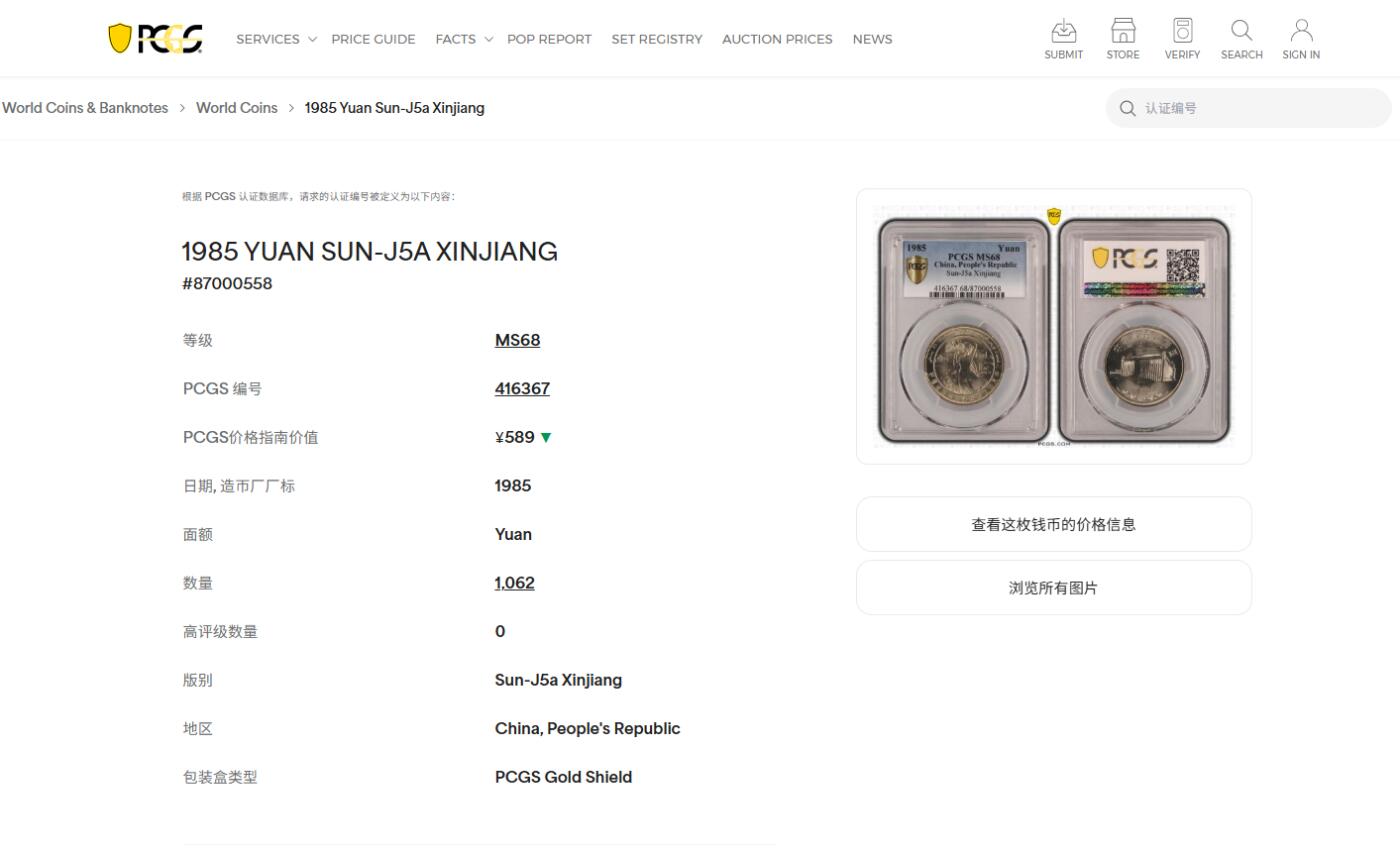Open VERIFY using its barcode icon
The height and width of the screenshot is (857, 1400).
click(x=1182, y=31)
